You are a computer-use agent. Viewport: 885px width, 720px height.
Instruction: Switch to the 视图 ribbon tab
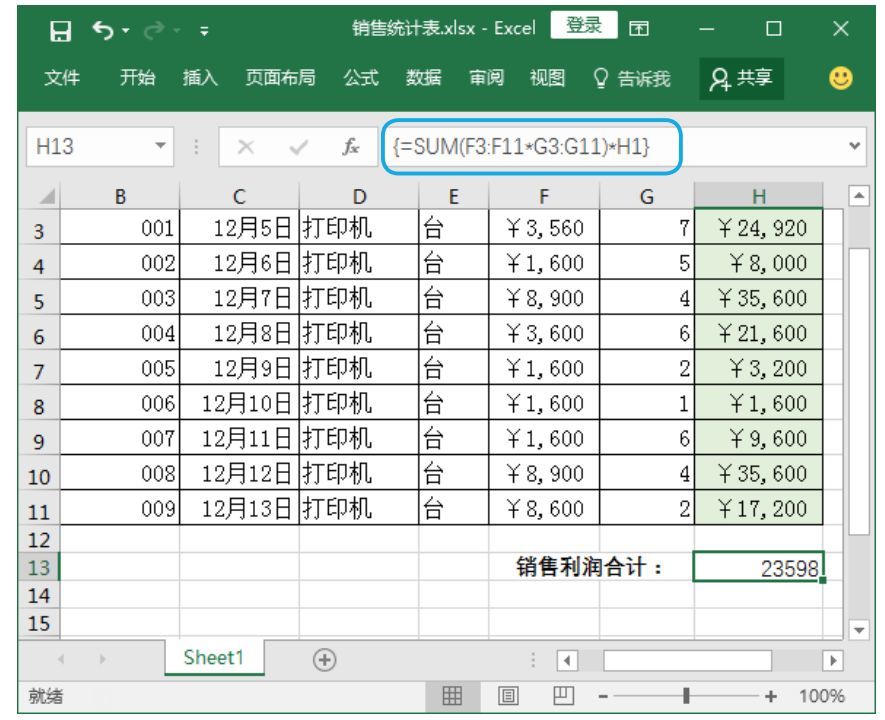coord(547,78)
